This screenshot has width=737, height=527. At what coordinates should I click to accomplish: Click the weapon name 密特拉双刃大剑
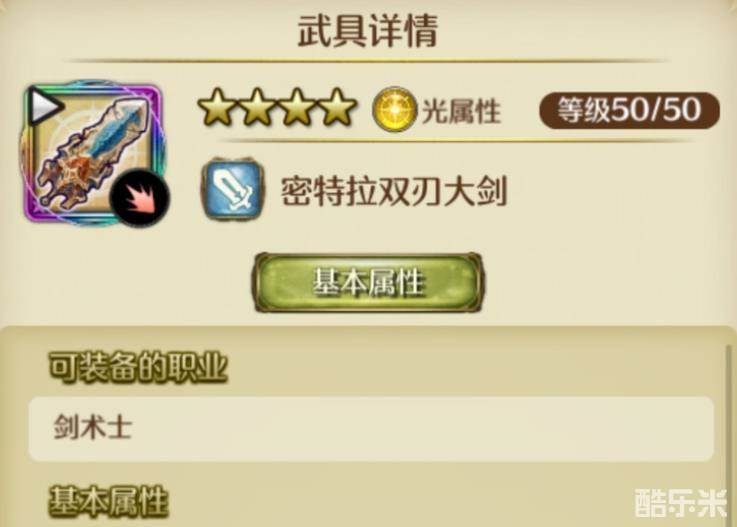[x=394, y=191]
